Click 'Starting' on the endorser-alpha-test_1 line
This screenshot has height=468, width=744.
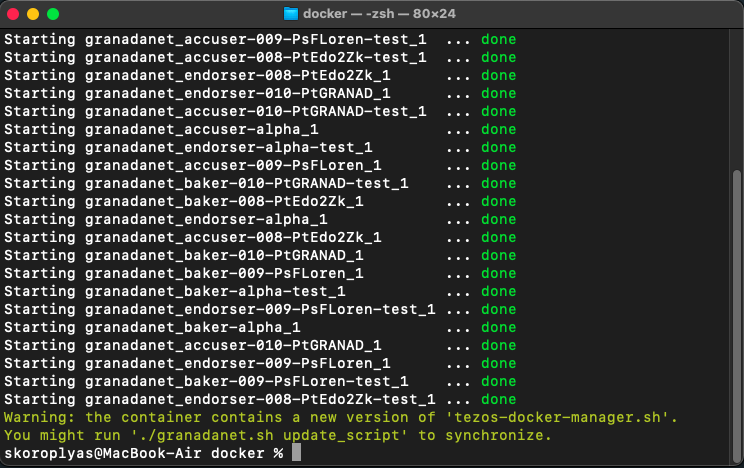tap(39, 148)
